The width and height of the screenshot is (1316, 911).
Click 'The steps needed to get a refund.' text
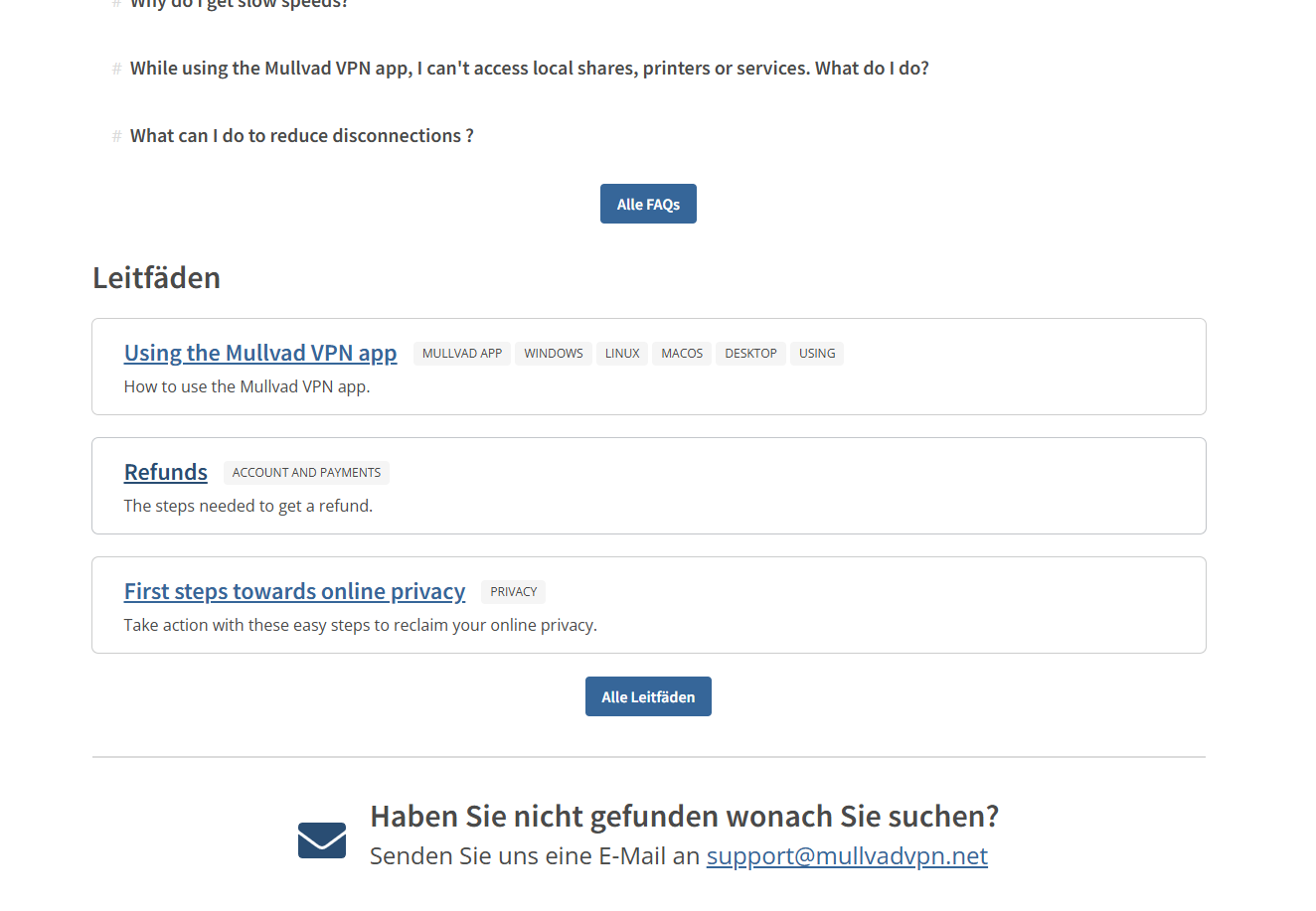point(248,506)
